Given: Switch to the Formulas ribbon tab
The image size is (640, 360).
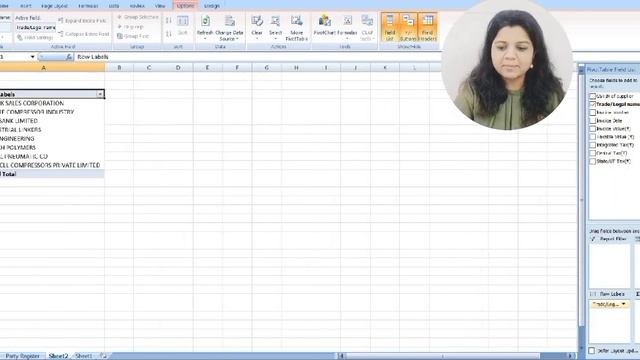Looking at the screenshot, I should click(x=88, y=6).
